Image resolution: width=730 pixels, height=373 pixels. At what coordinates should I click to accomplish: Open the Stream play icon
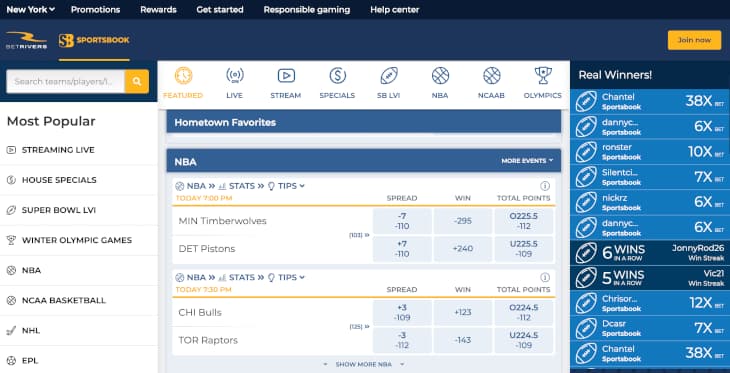point(286,76)
